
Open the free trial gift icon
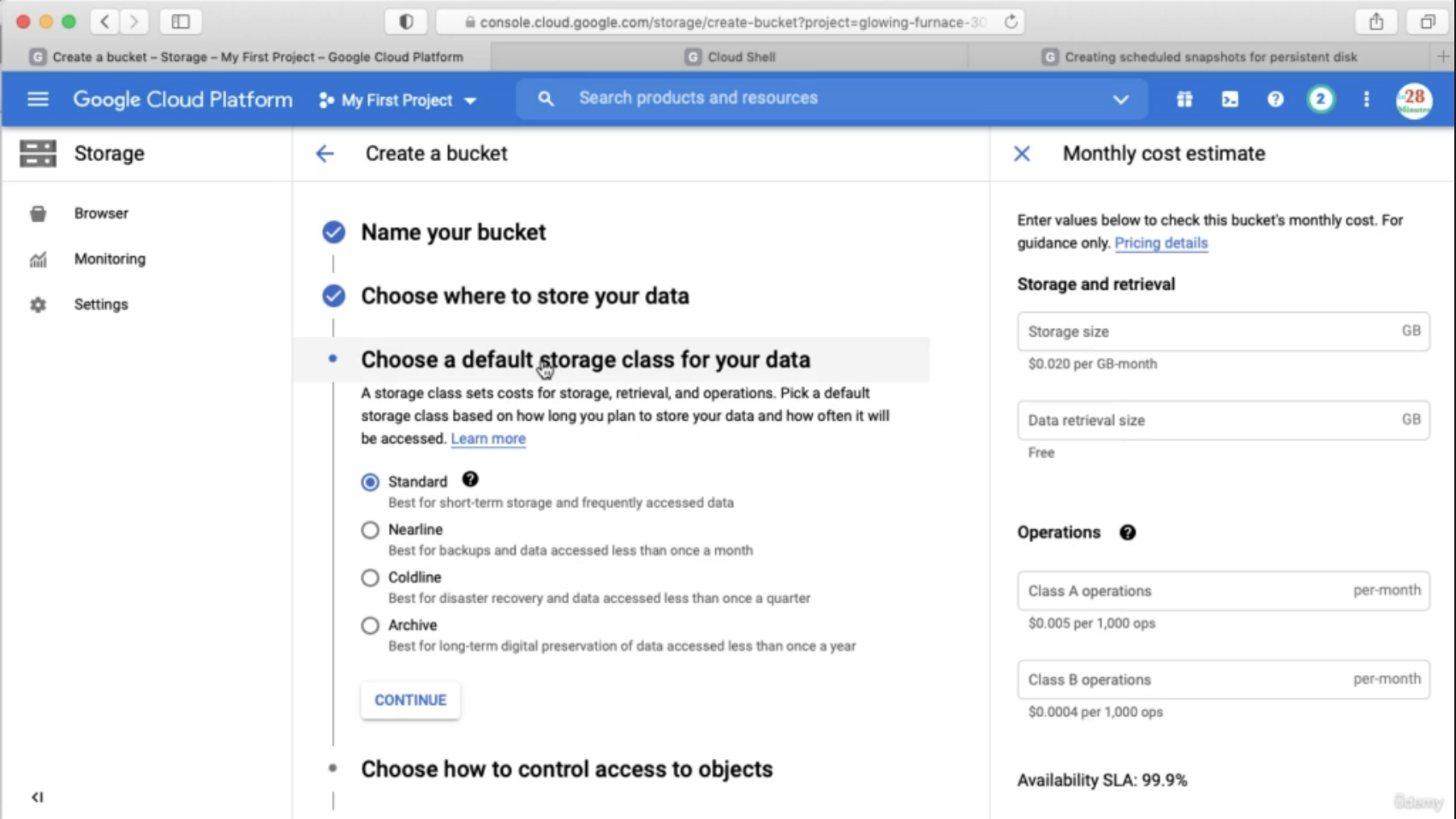[1184, 99]
